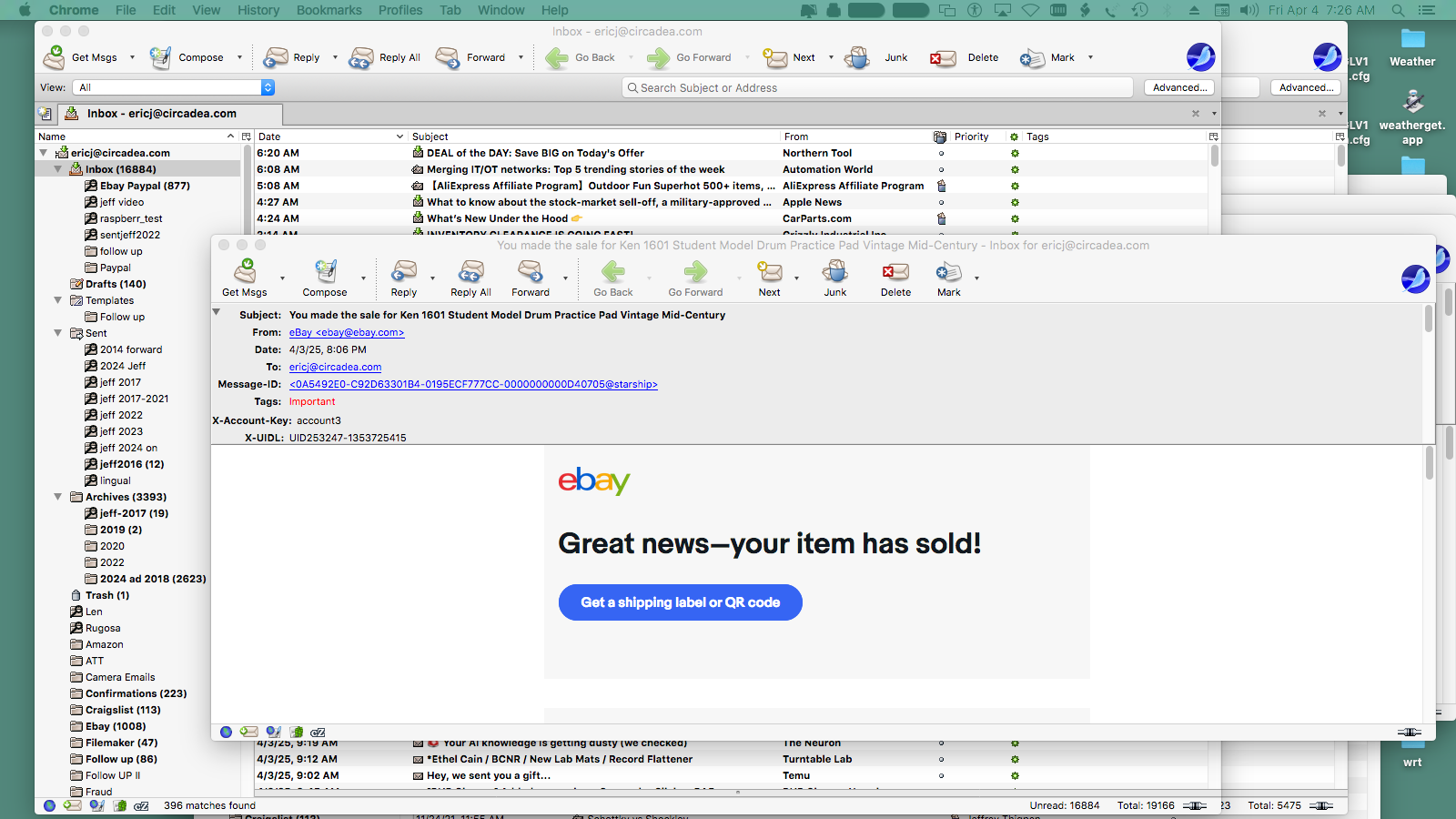Toggle read status dot for Automation World email

(x=941, y=170)
